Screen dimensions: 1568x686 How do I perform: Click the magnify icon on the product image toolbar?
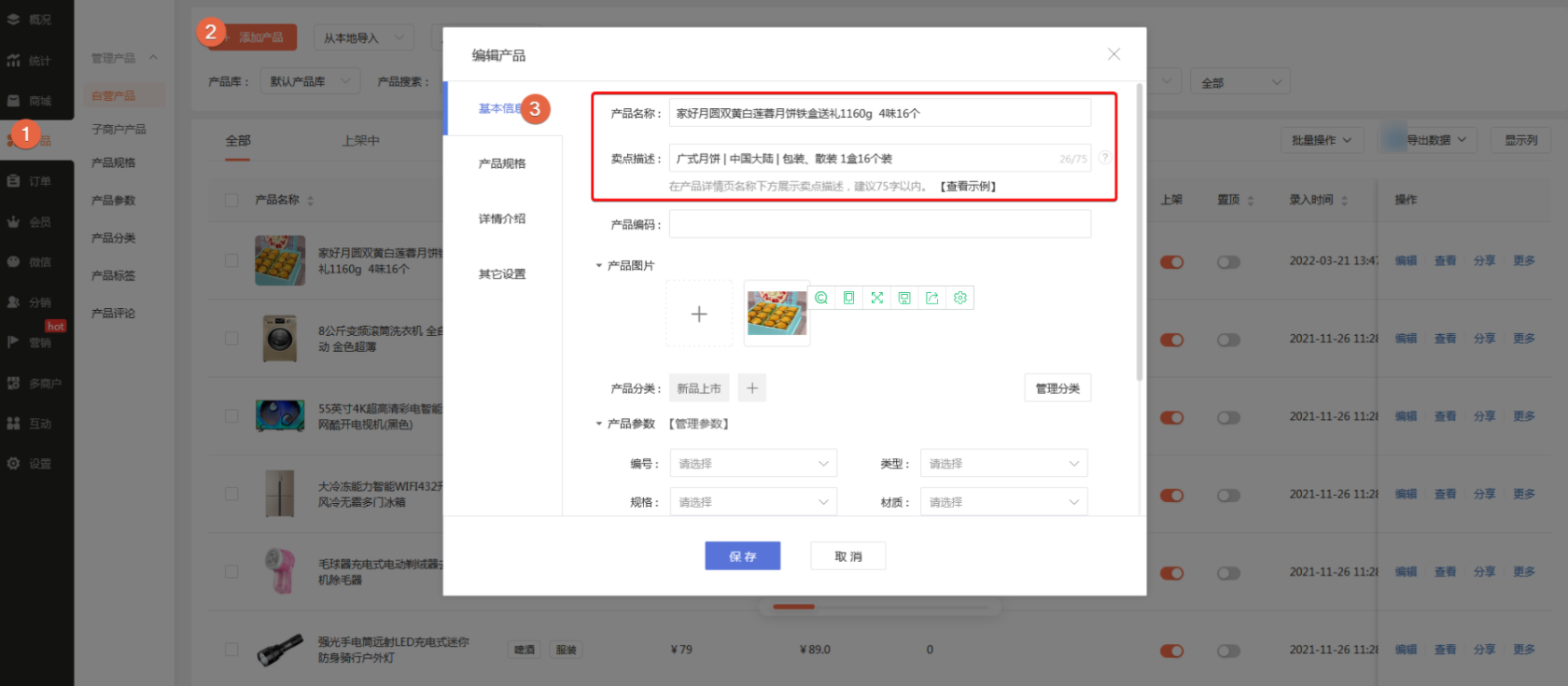tap(821, 298)
